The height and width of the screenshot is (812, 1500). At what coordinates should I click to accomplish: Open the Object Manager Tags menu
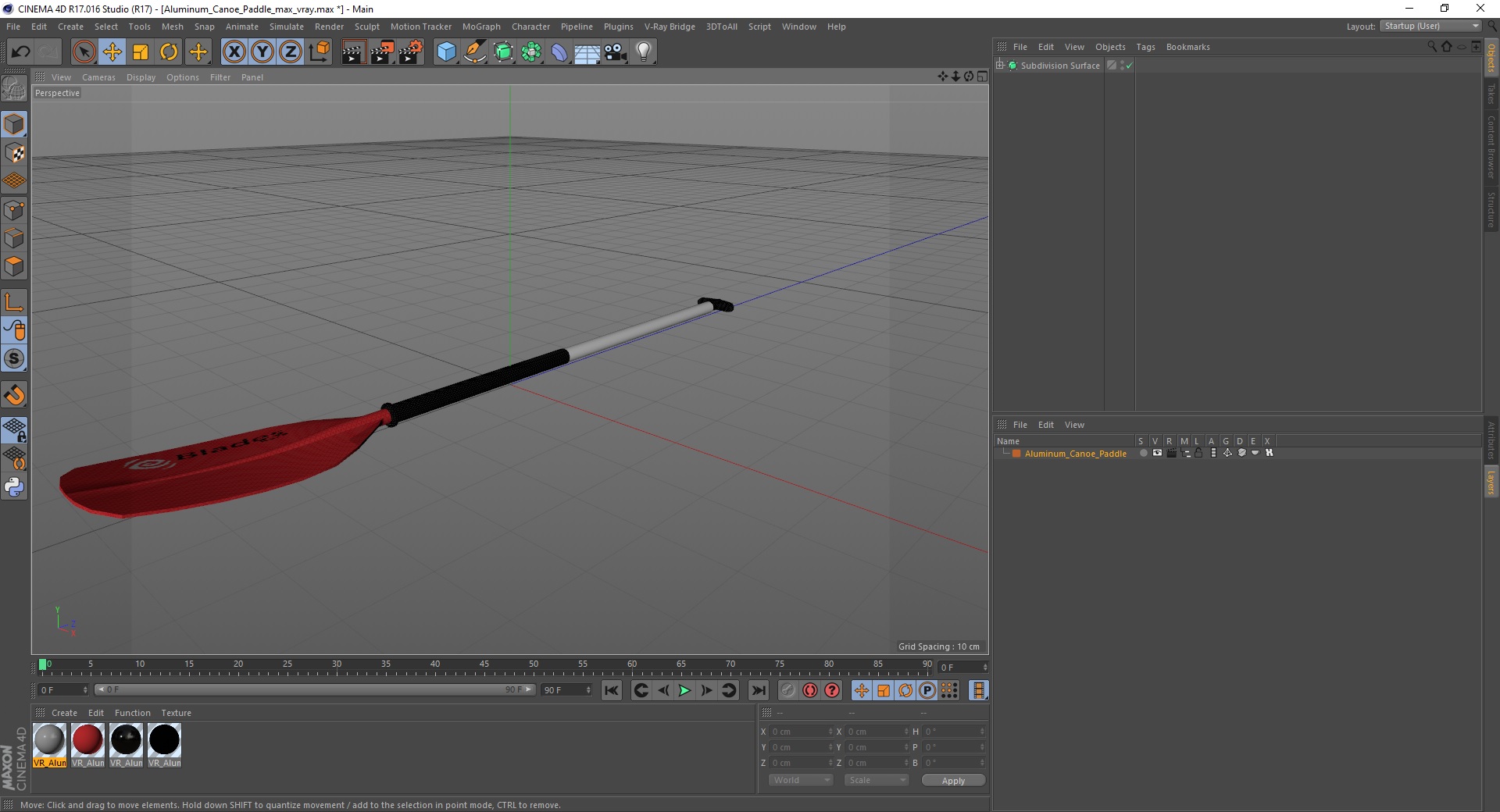point(1145,47)
